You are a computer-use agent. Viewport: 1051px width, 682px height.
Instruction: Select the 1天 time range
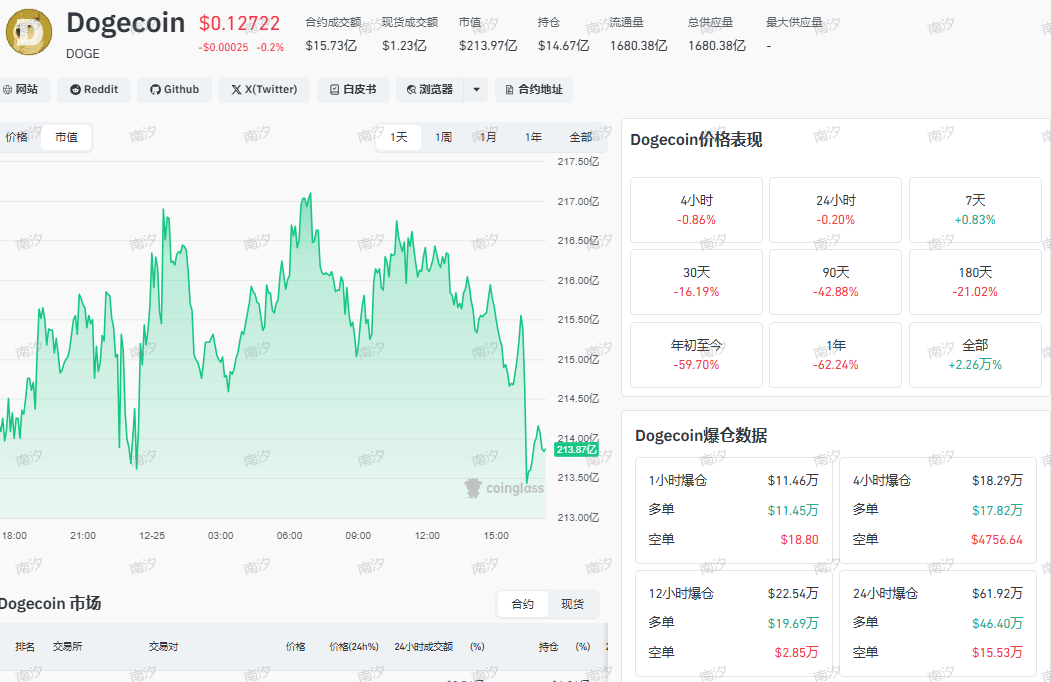(398, 137)
